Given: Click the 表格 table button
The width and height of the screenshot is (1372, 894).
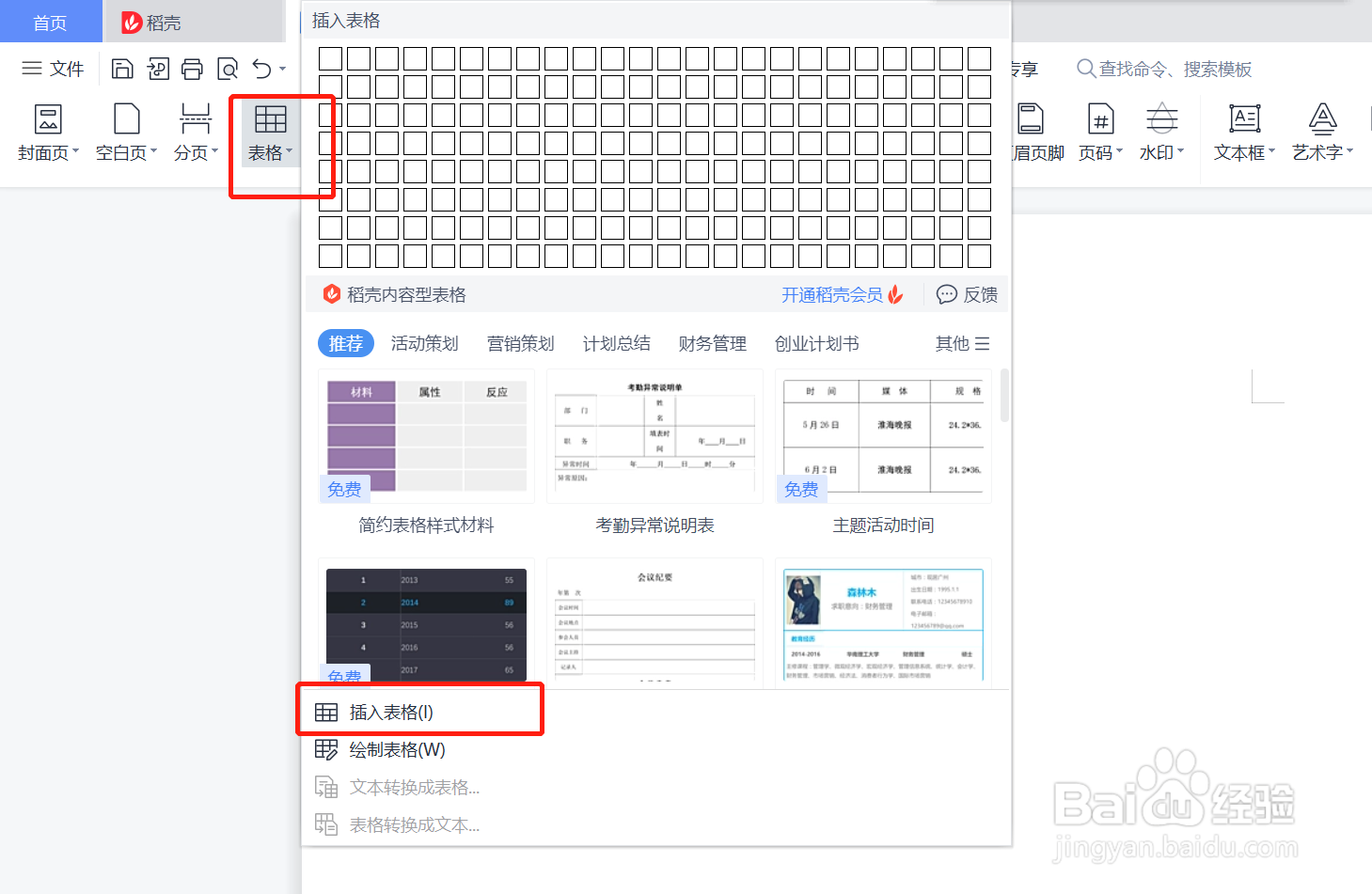Looking at the screenshot, I should click(x=270, y=133).
